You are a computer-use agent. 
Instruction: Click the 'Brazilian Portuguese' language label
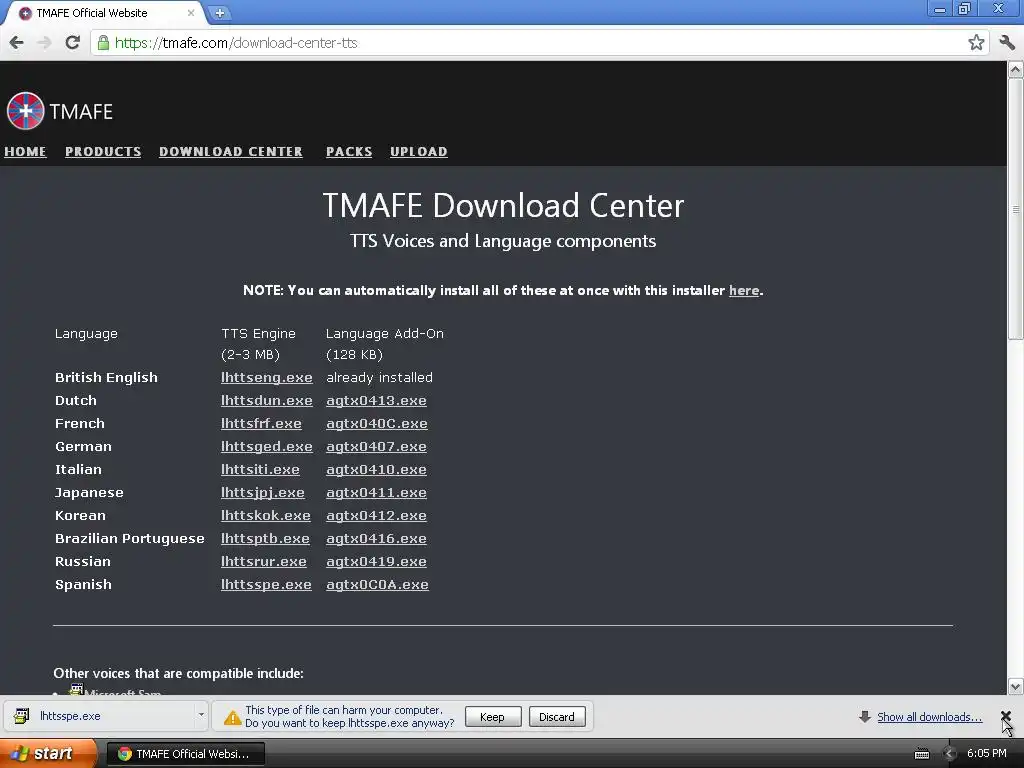click(130, 539)
